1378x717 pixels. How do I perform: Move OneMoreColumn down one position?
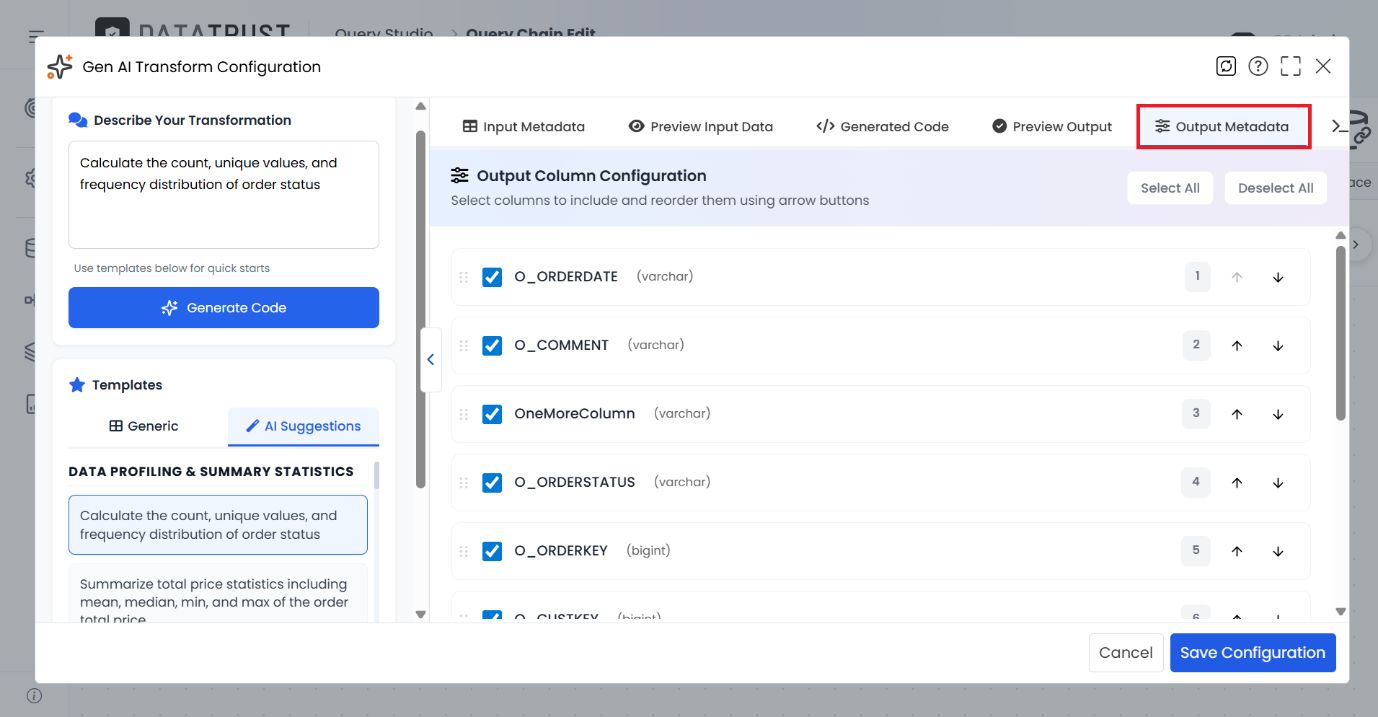1278,414
